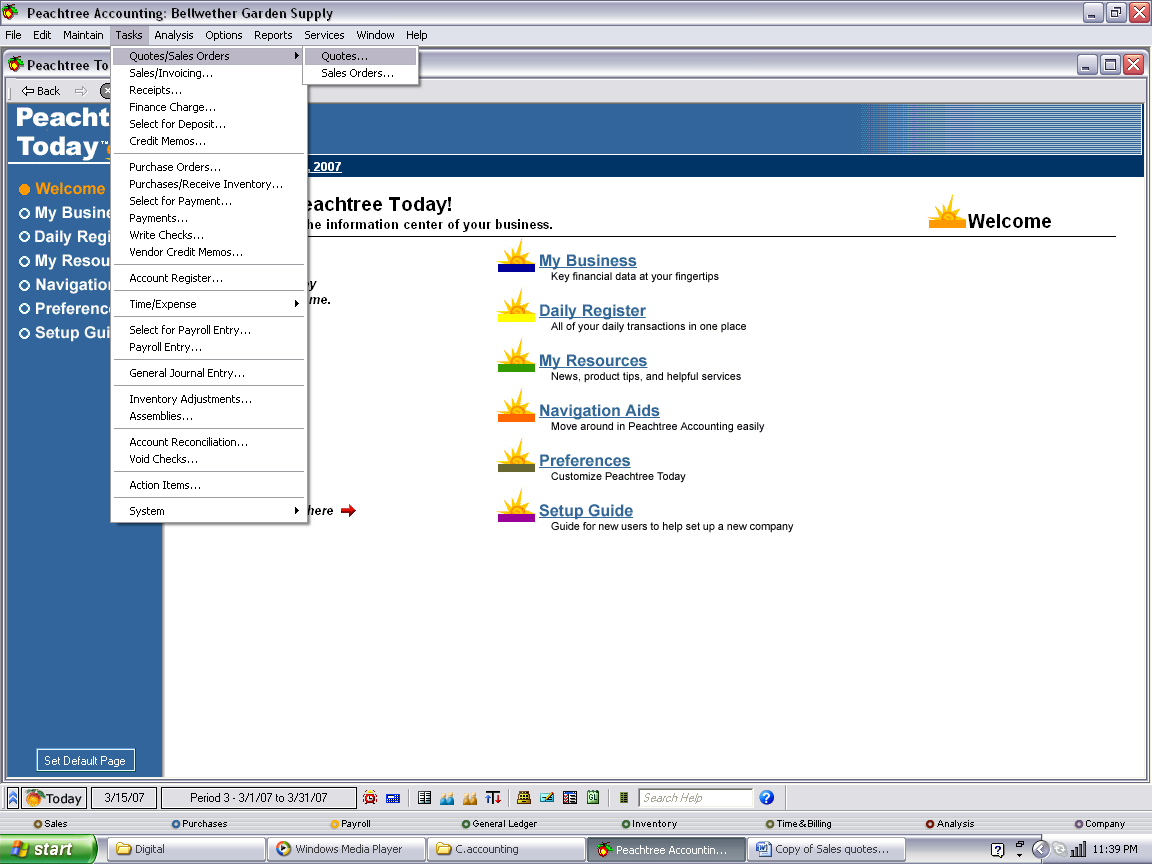The image size is (1152, 864).
Task: Follow the My Business link
Action: 588,260
